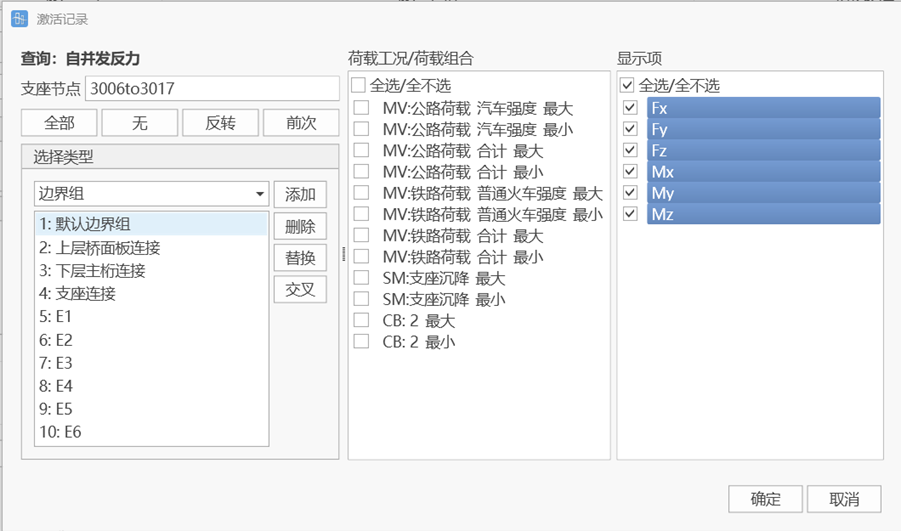
Task: Uncheck the Fz display item checkbox
Action: coord(630,150)
